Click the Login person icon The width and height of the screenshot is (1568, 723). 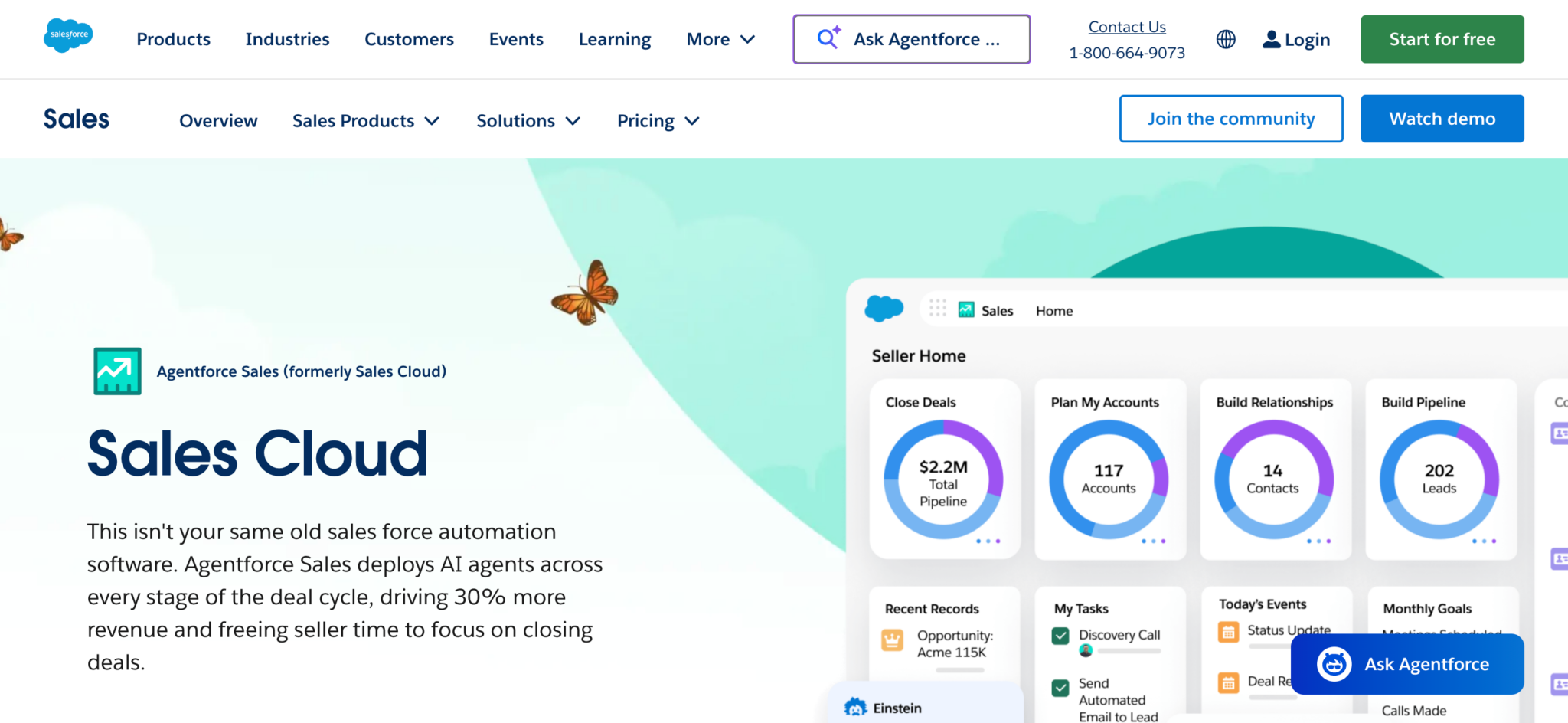[1272, 39]
